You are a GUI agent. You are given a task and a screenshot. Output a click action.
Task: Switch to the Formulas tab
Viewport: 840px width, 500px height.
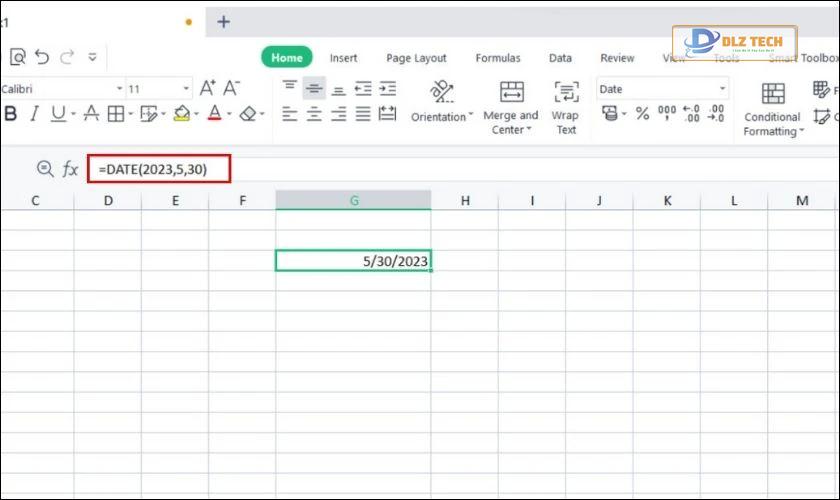pos(498,58)
